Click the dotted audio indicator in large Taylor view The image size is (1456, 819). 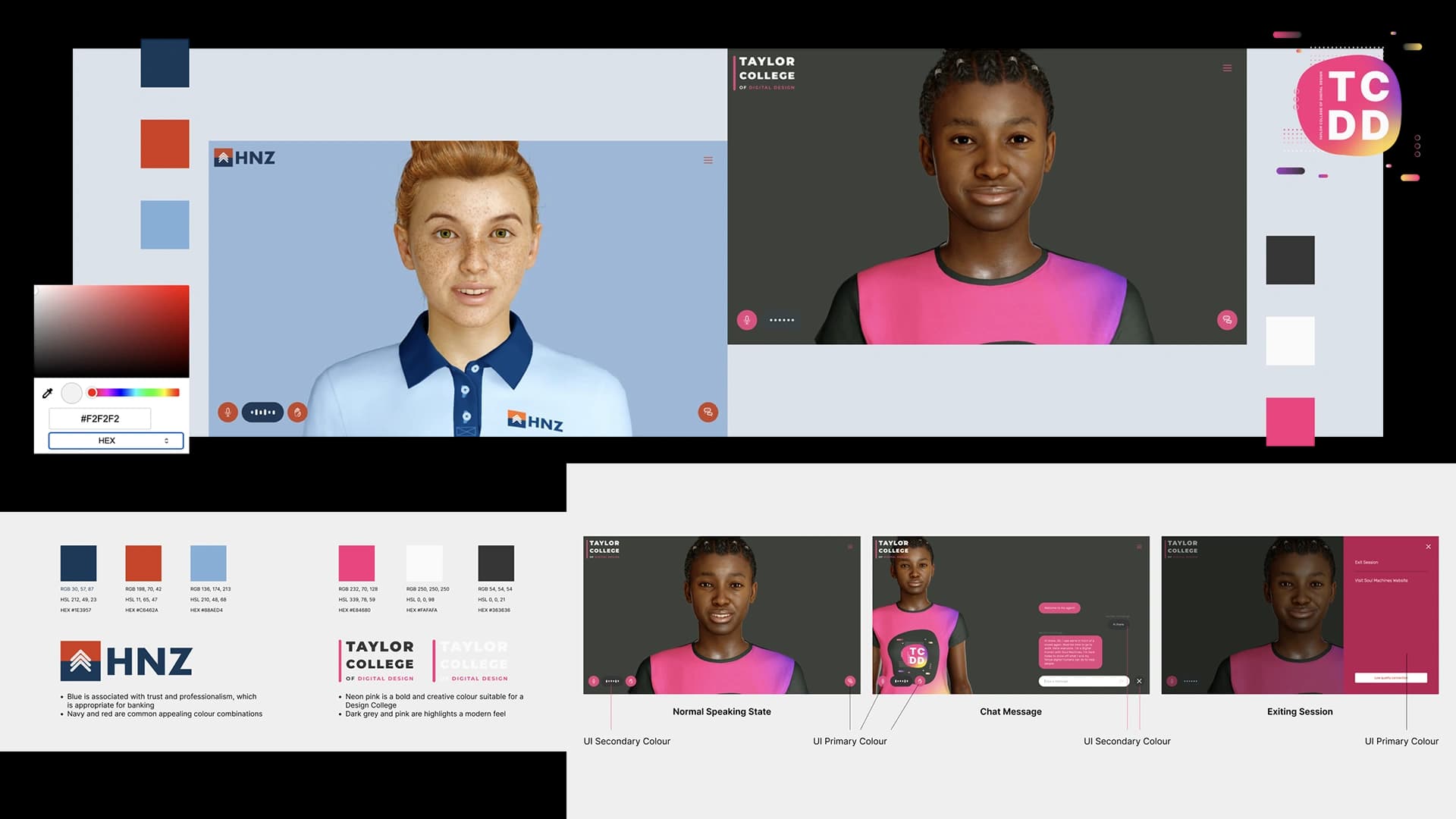(782, 320)
